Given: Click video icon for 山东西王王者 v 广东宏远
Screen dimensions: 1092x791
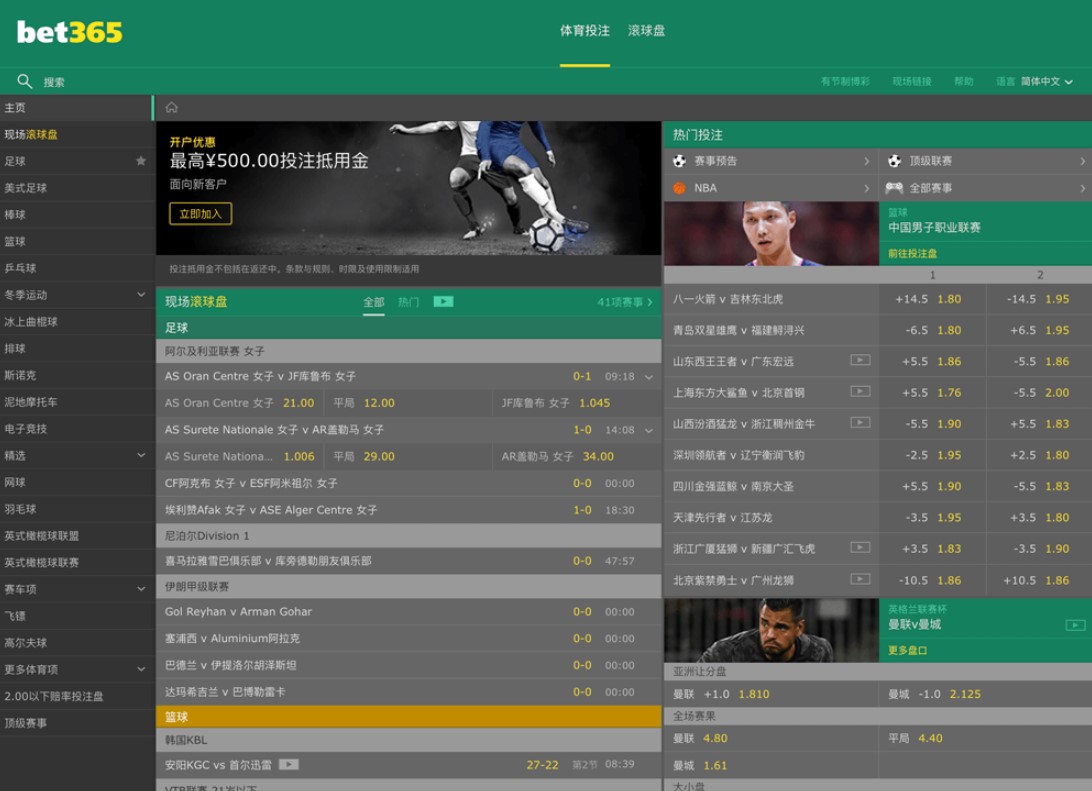Looking at the screenshot, I should point(860,360).
